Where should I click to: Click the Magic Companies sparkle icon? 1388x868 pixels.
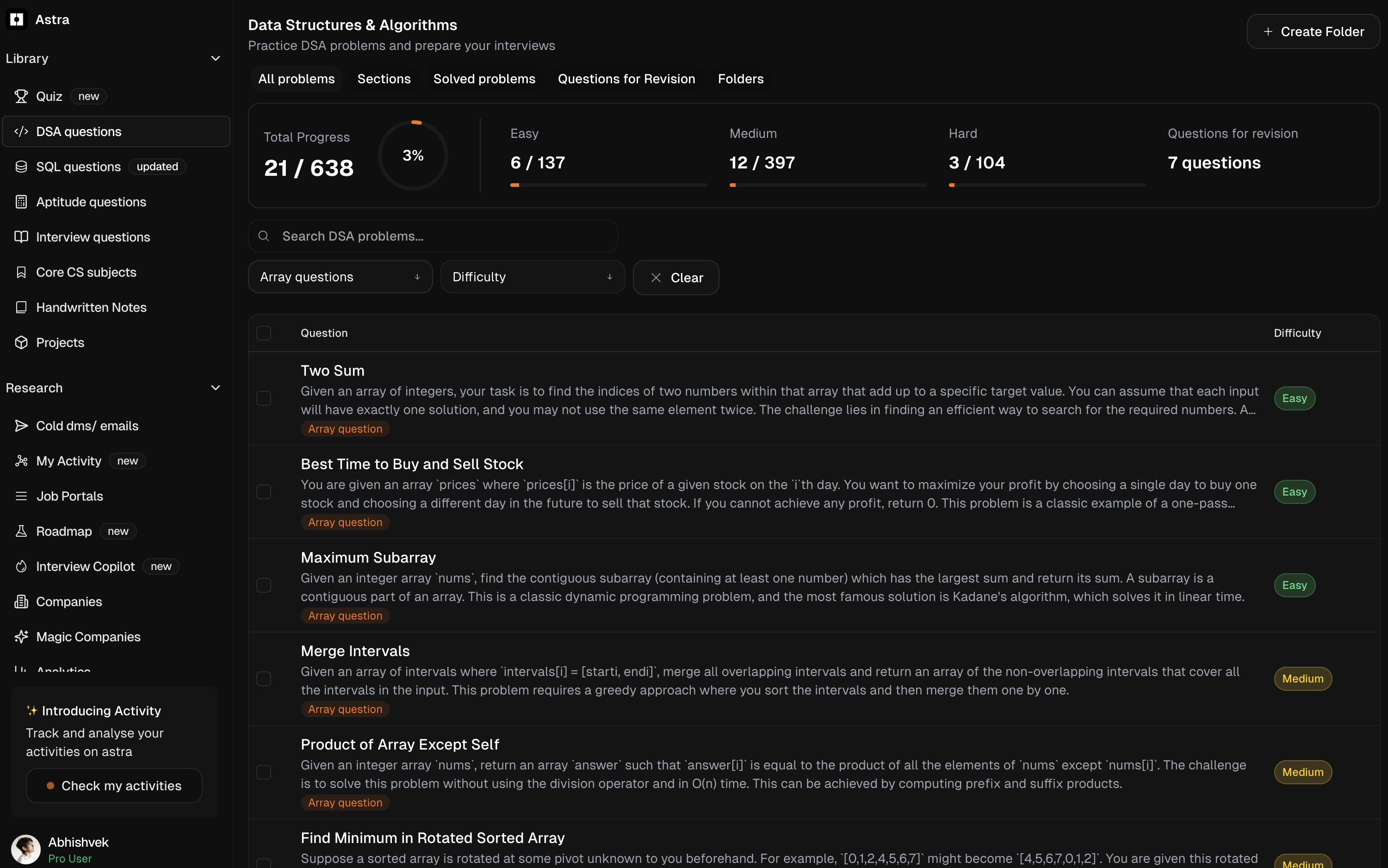(21, 637)
